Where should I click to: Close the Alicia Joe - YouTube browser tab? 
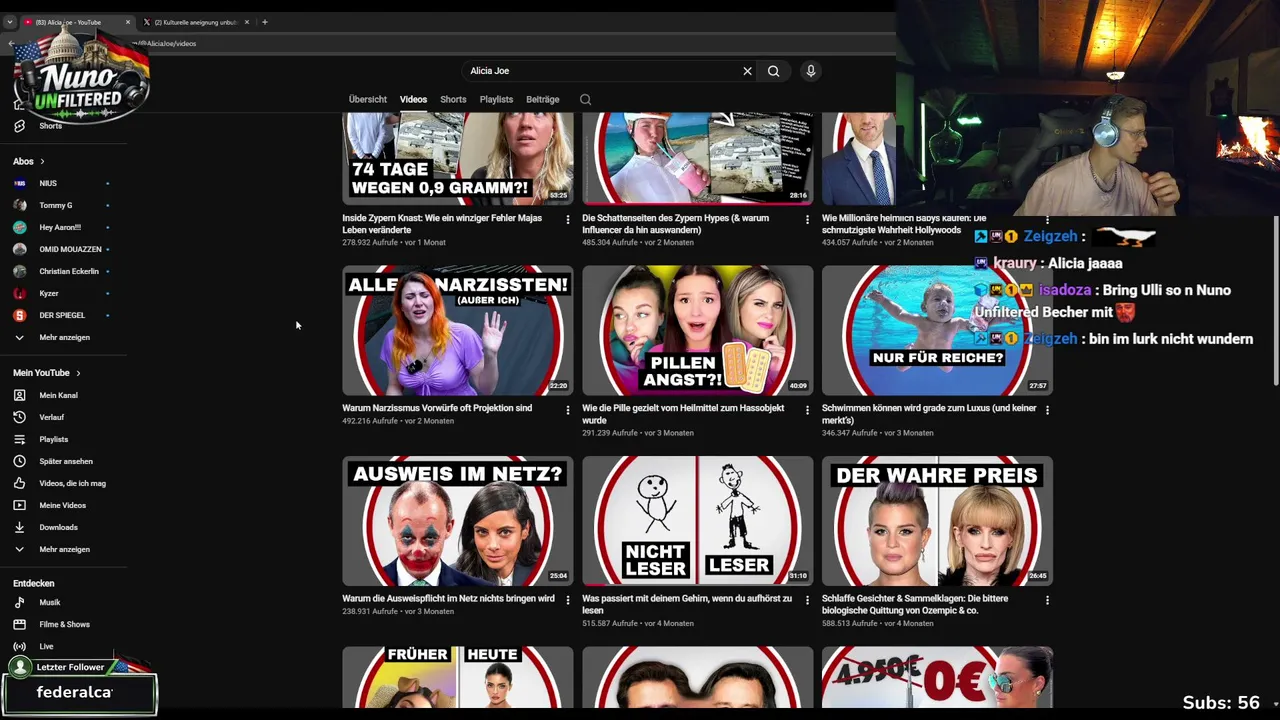click(x=127, y=22)
